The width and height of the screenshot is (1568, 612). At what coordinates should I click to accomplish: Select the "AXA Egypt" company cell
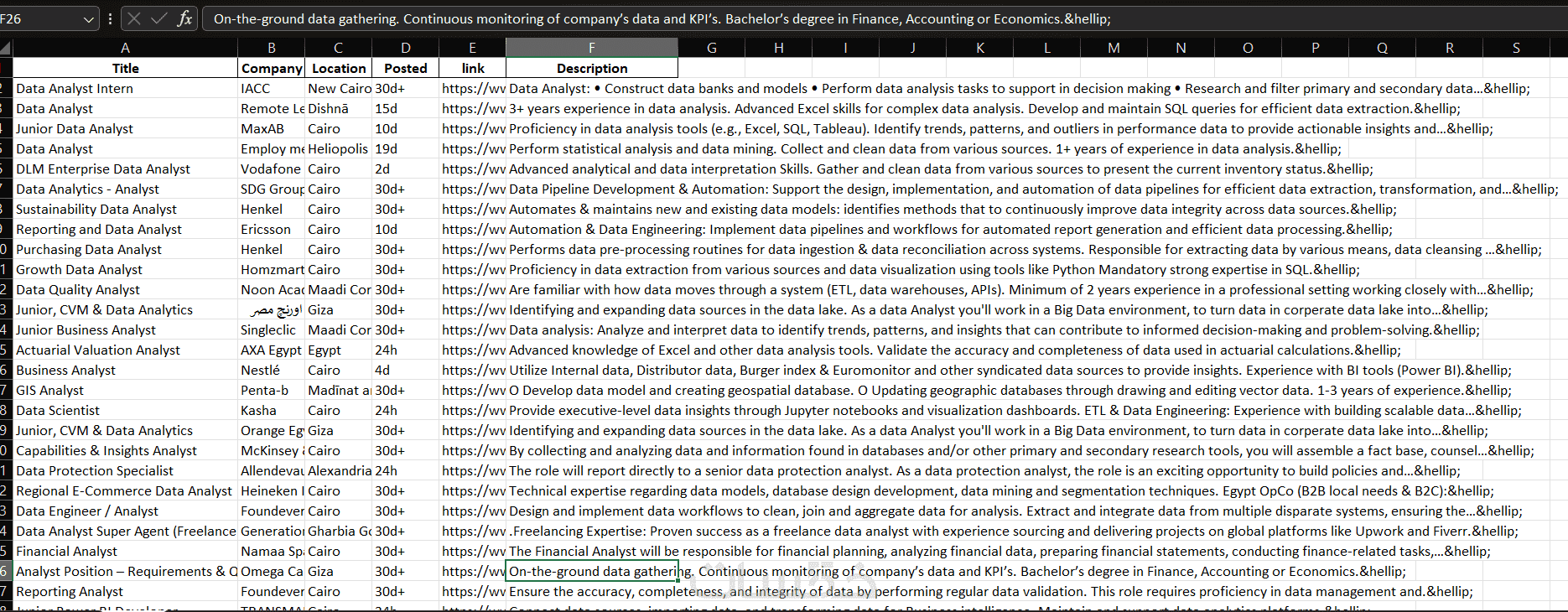click(271, 350)
